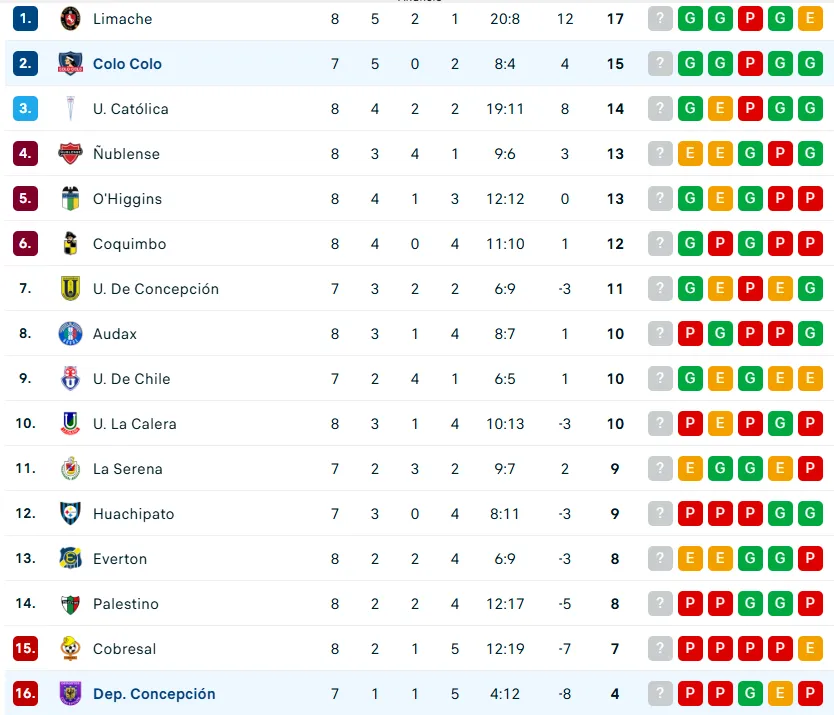The height and width of the screenshot is (715, 834).
Task: Click the Audax club badge
Action: coord(70,334)
